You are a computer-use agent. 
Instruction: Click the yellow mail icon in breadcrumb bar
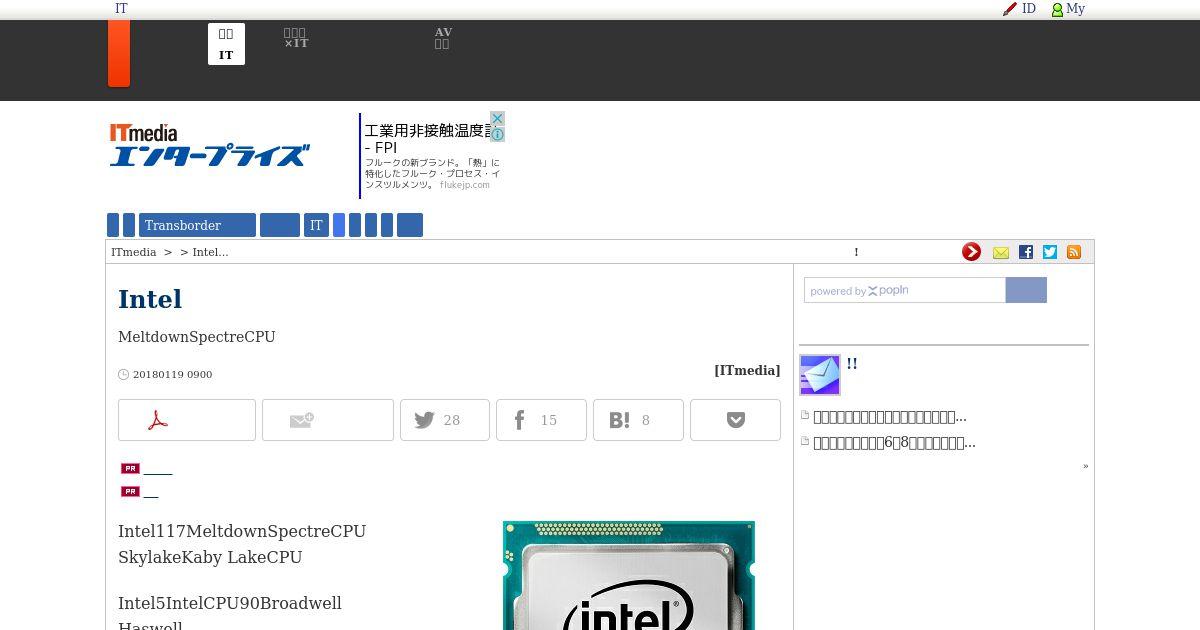coord(1001,252)
